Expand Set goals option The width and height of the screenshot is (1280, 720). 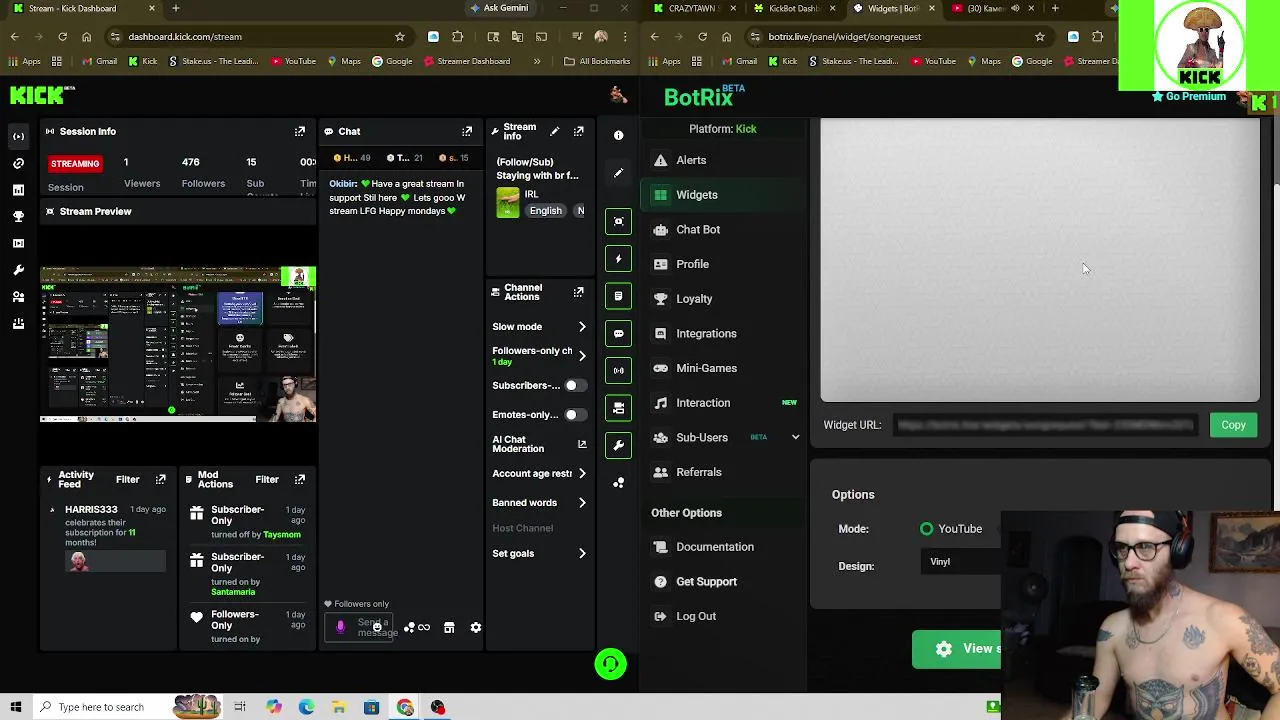[x=582, y=554]
